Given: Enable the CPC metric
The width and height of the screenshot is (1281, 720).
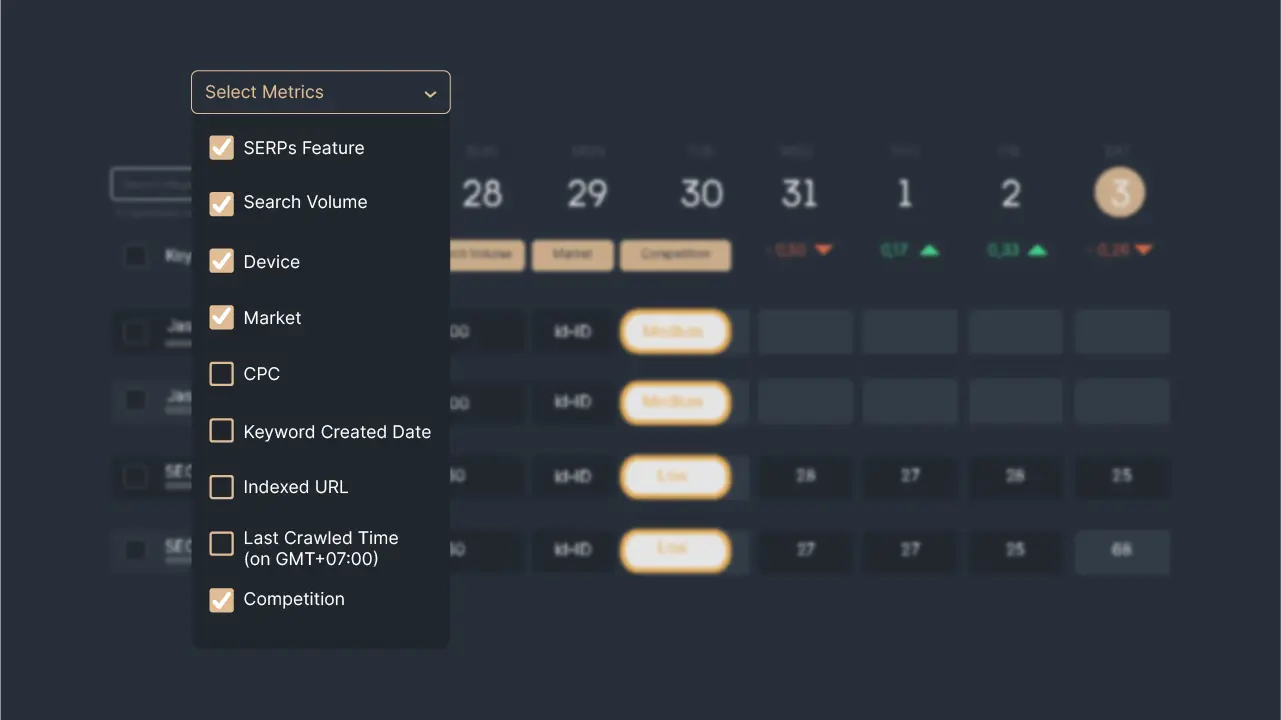Looking at the screenshot, I should 221,373.
